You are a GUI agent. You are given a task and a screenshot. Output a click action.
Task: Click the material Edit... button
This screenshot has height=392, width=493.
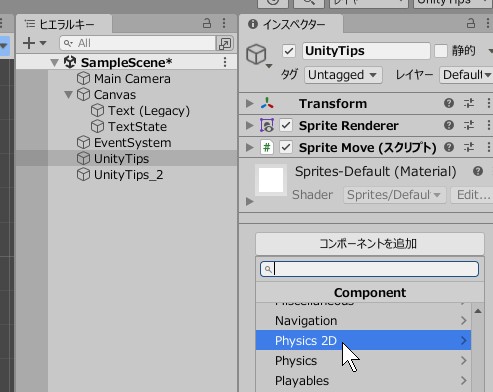tap(472, 195)
